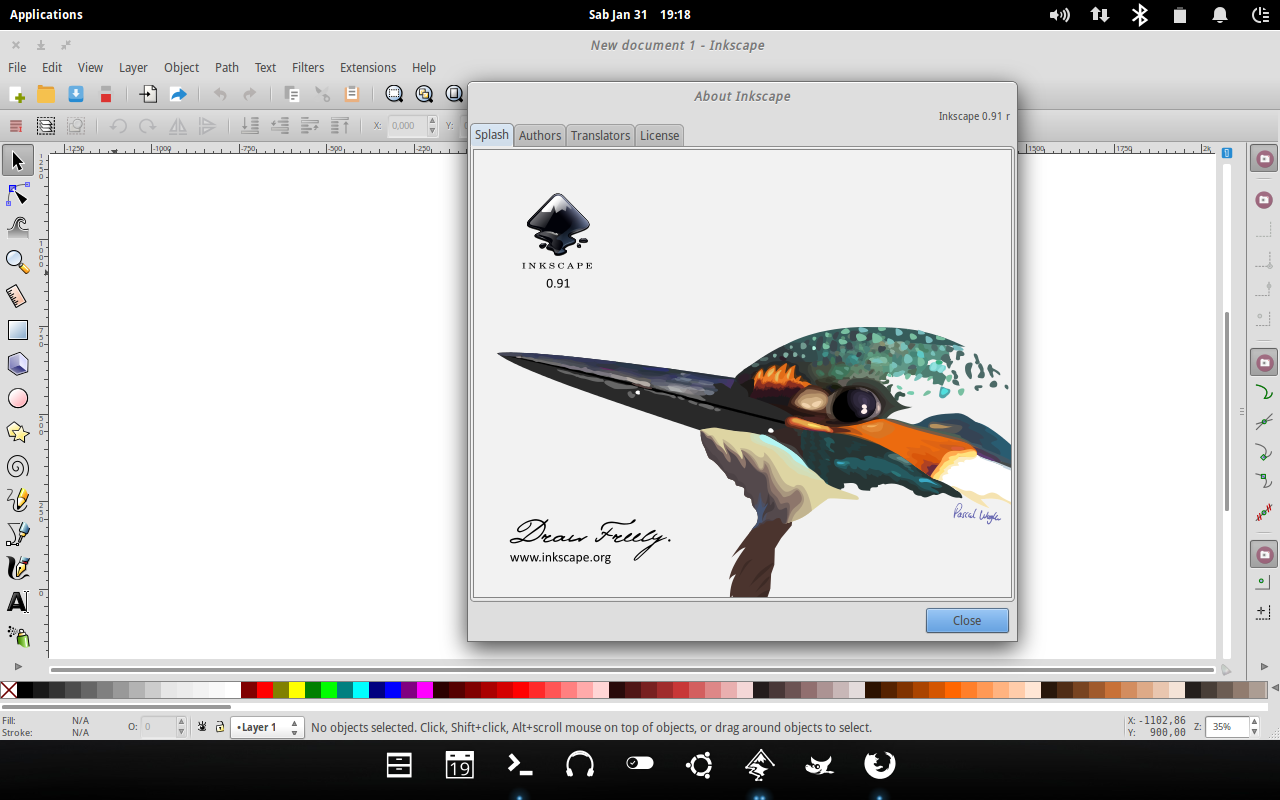The height and width of the screenshot is (800, 1280).
Task: Zoom to fit selection icon
Action: [x=394, y=94]
